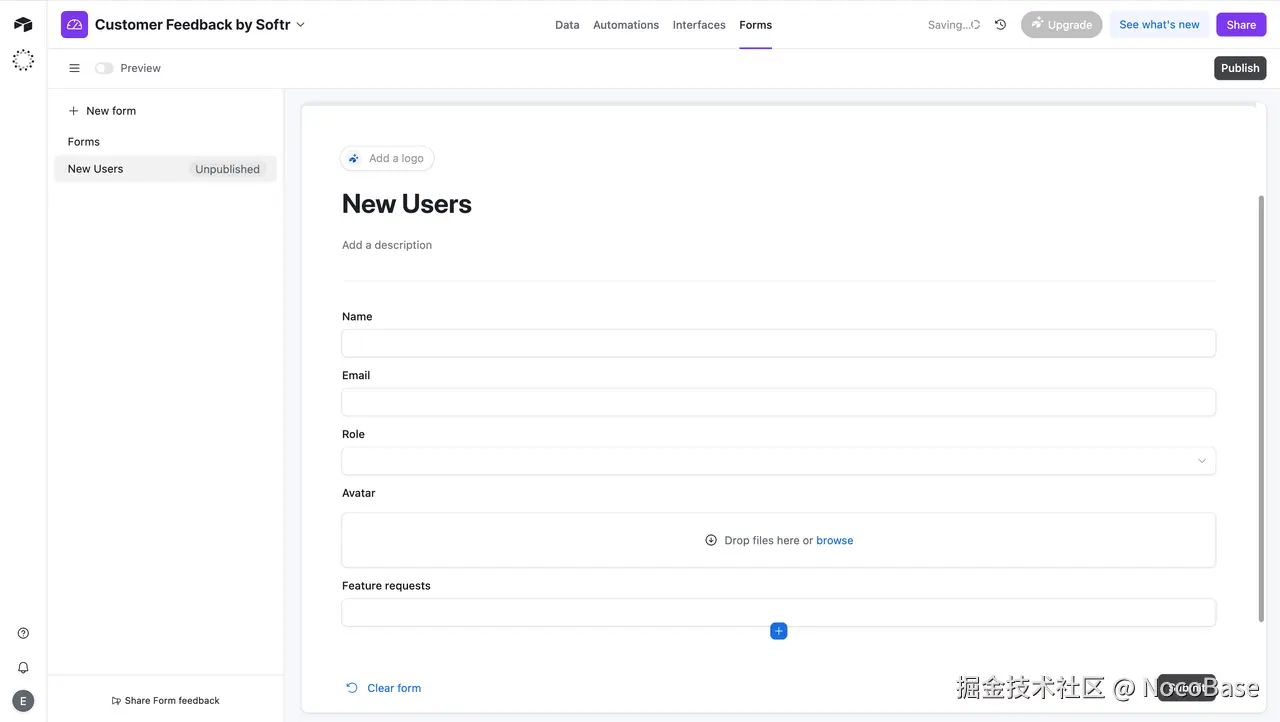Open the help icon in the bottom left

23,632
